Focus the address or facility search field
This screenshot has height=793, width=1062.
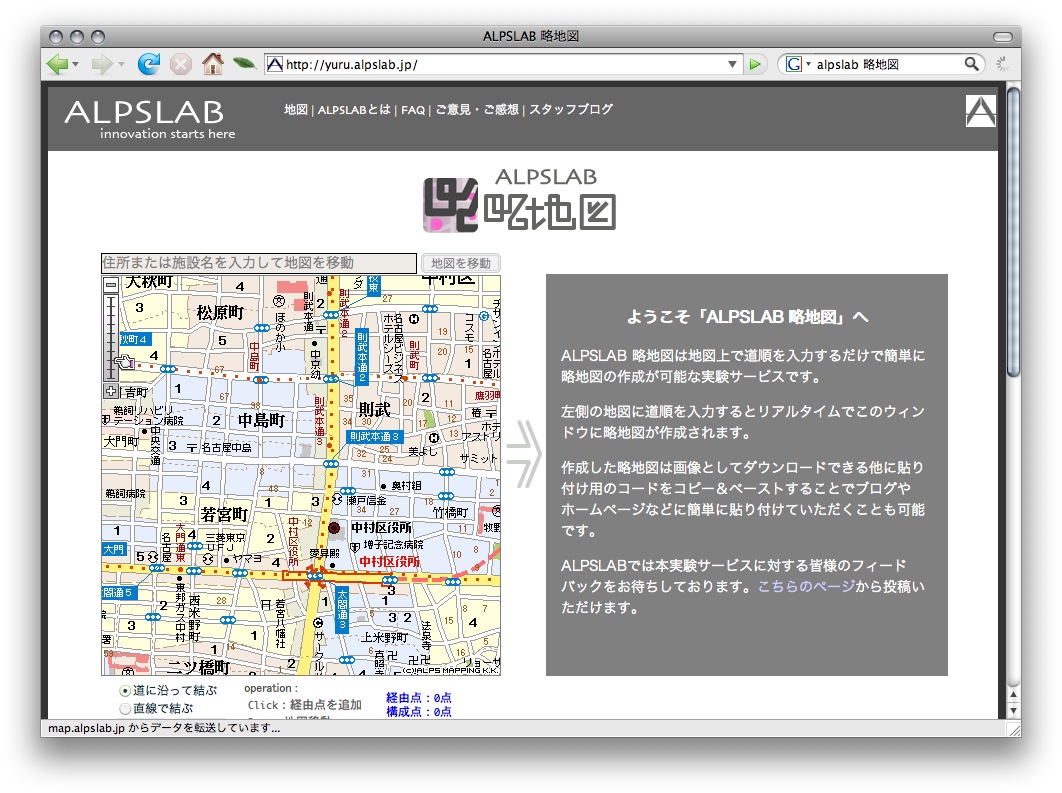(x=259, y=263)
